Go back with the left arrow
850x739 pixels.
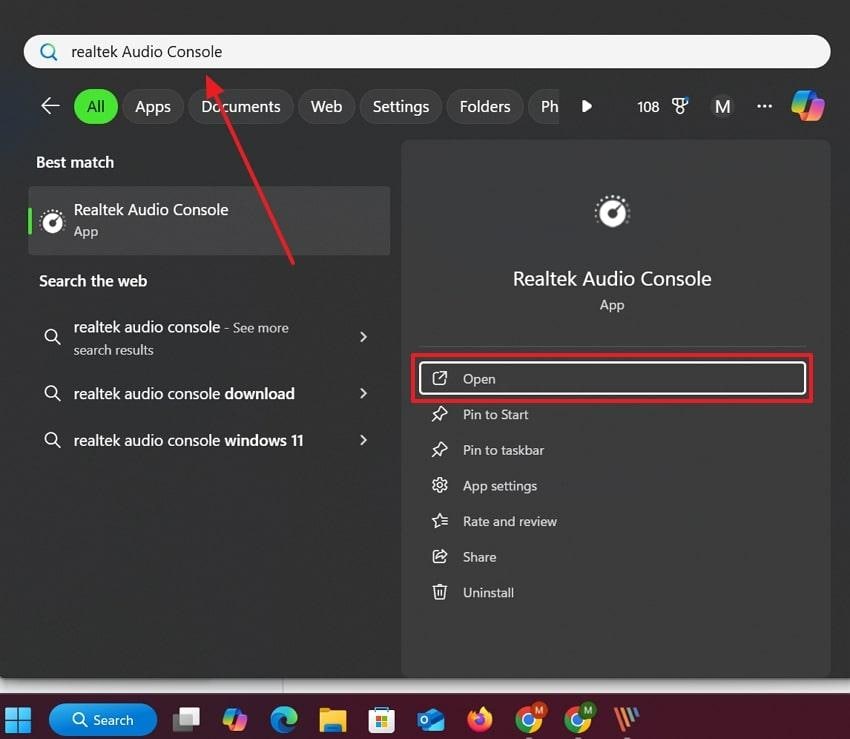coord(50,106)
